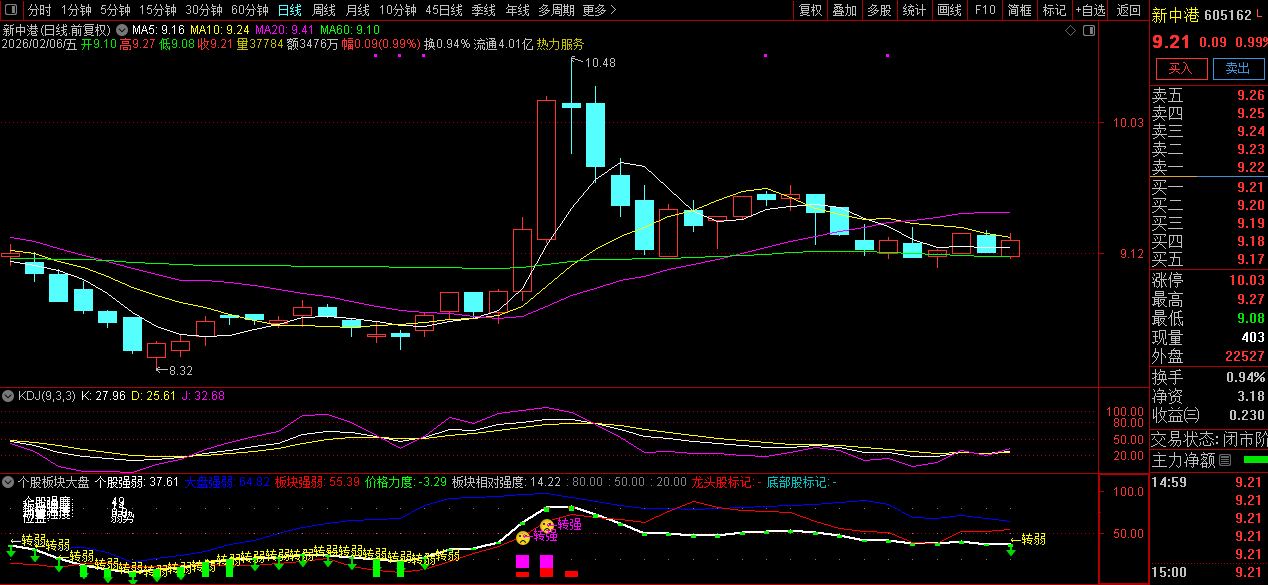Click the green 主力净额 bar indicator

pos(1254,460)
